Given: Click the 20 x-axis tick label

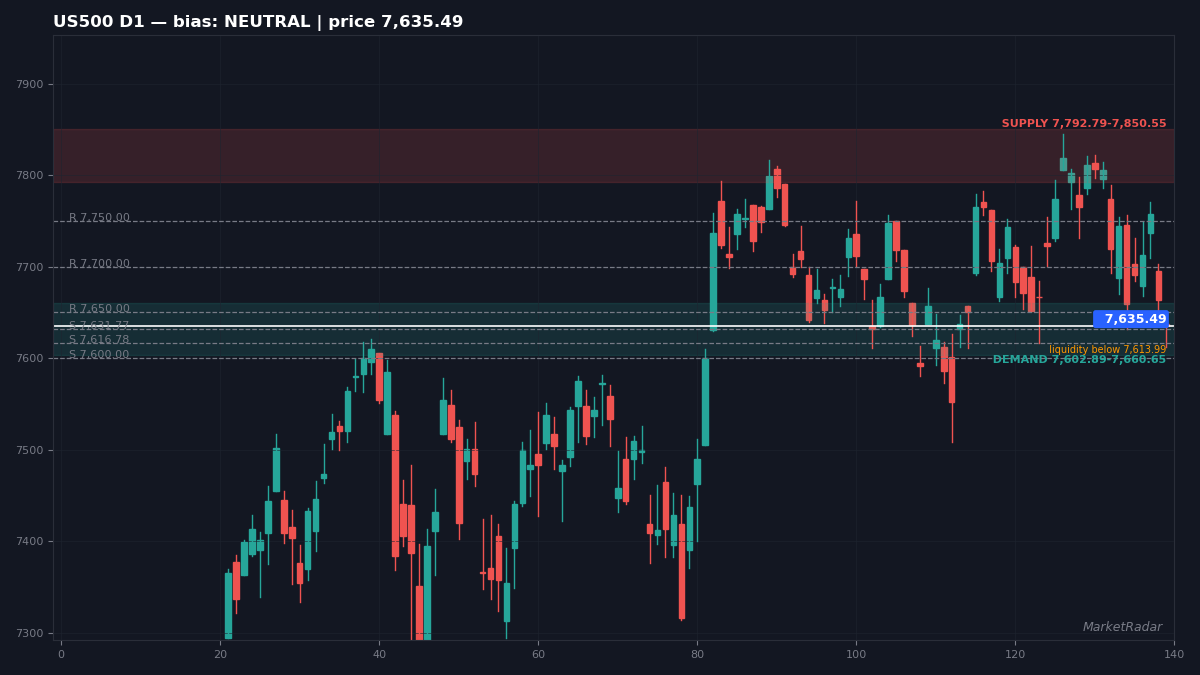Looking at the screenshot, I should 220,655.
